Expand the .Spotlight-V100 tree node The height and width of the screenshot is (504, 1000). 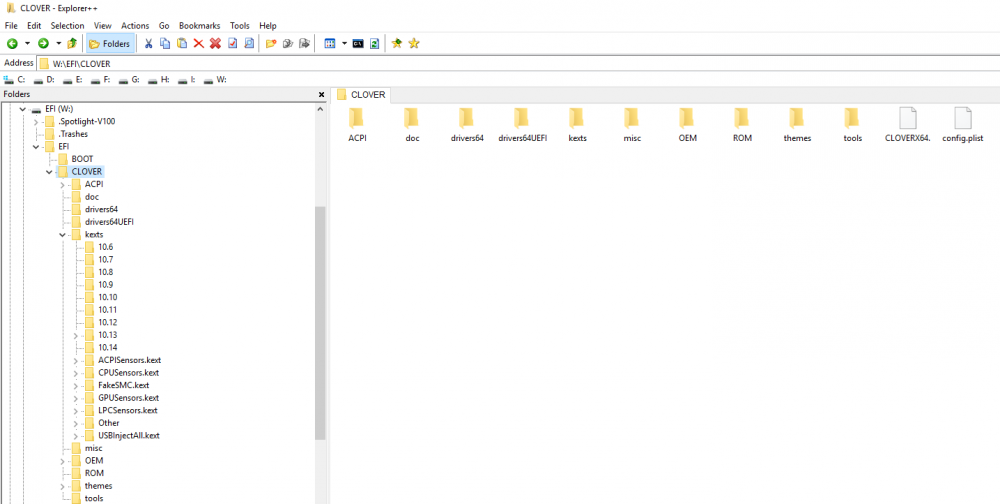36,121
